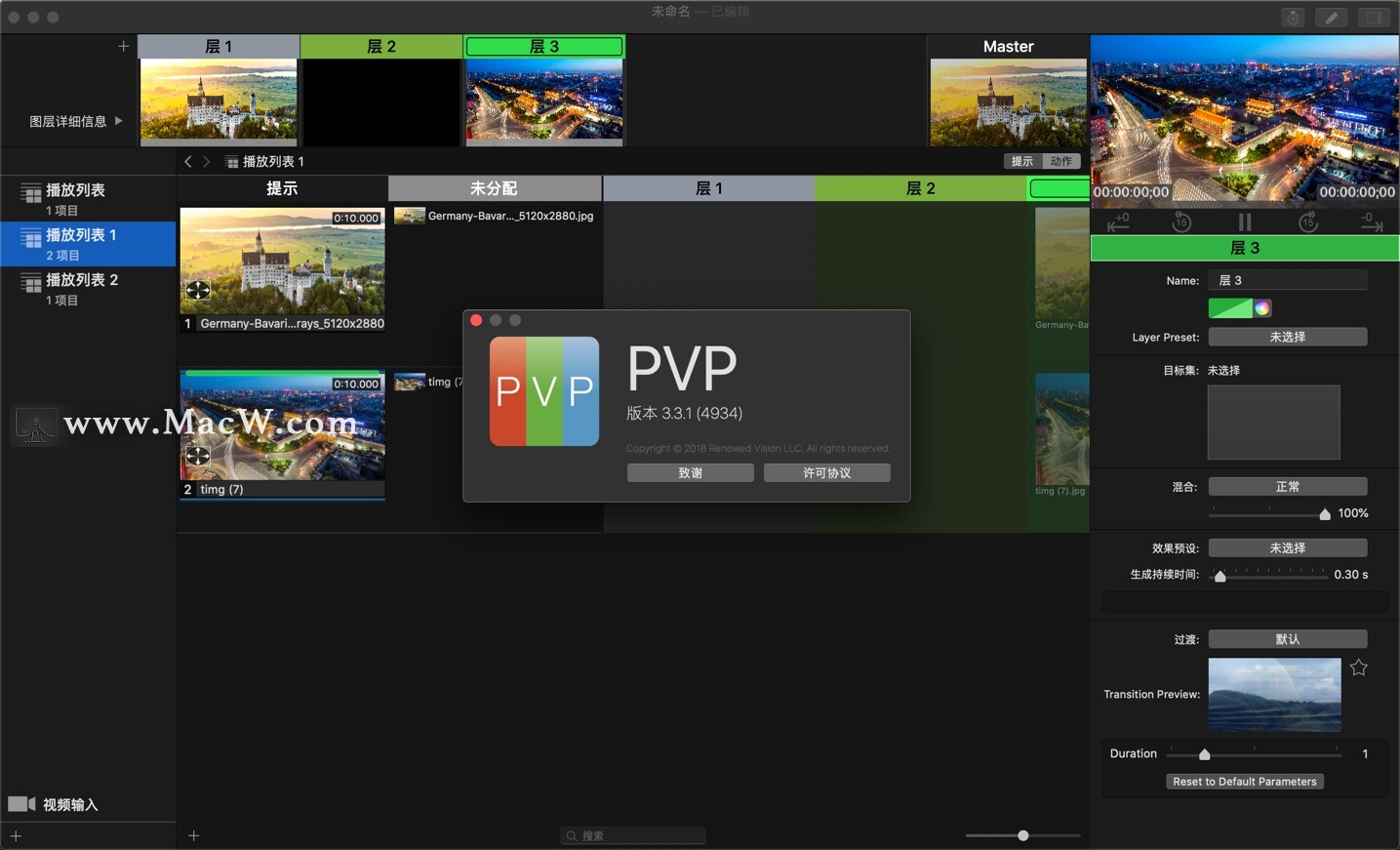Click the 视频输入 icon in the sidebar
This screenshot has width=1400, height=850.
[20, 803]
